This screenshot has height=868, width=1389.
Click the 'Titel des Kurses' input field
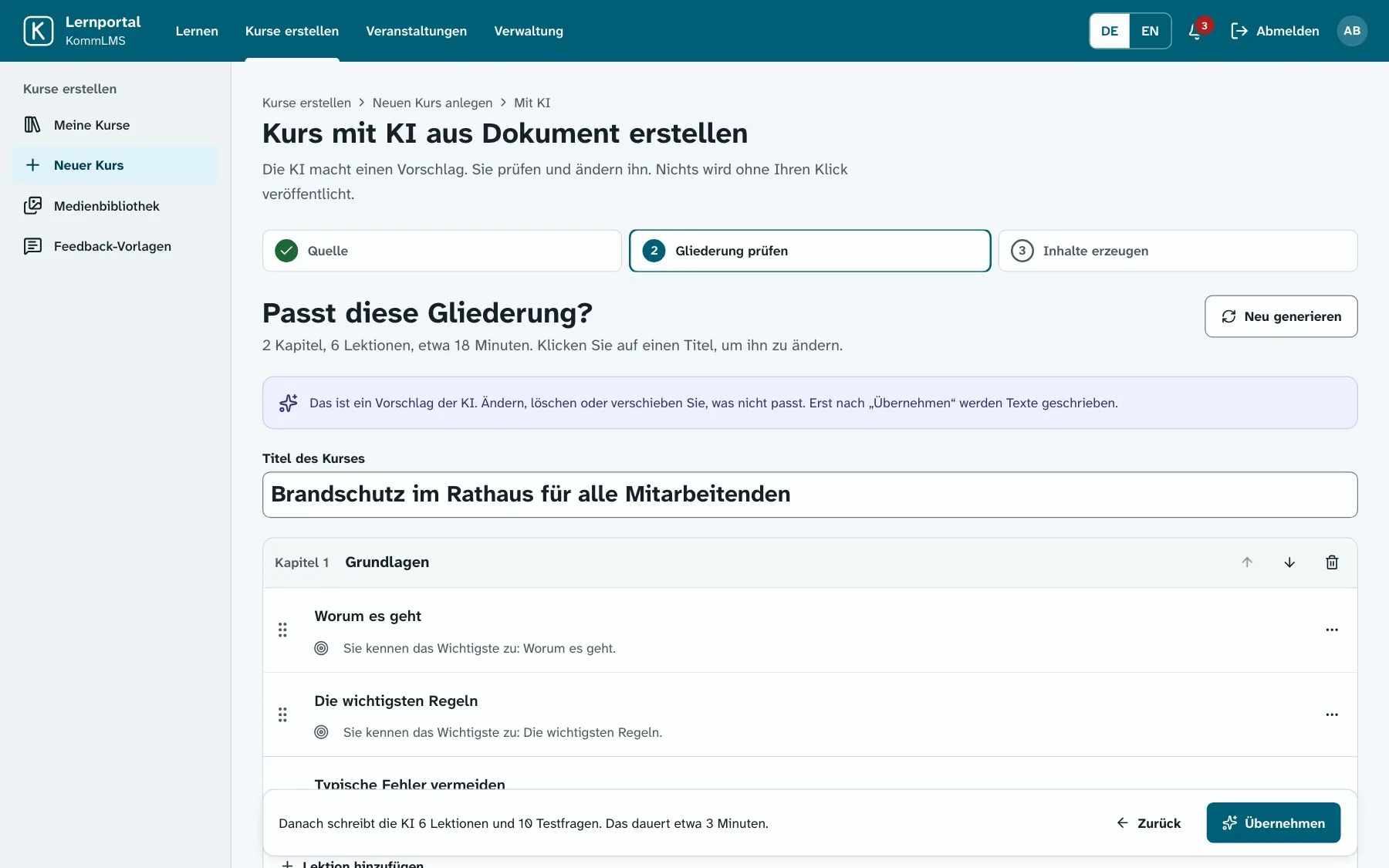click(810, 495)
